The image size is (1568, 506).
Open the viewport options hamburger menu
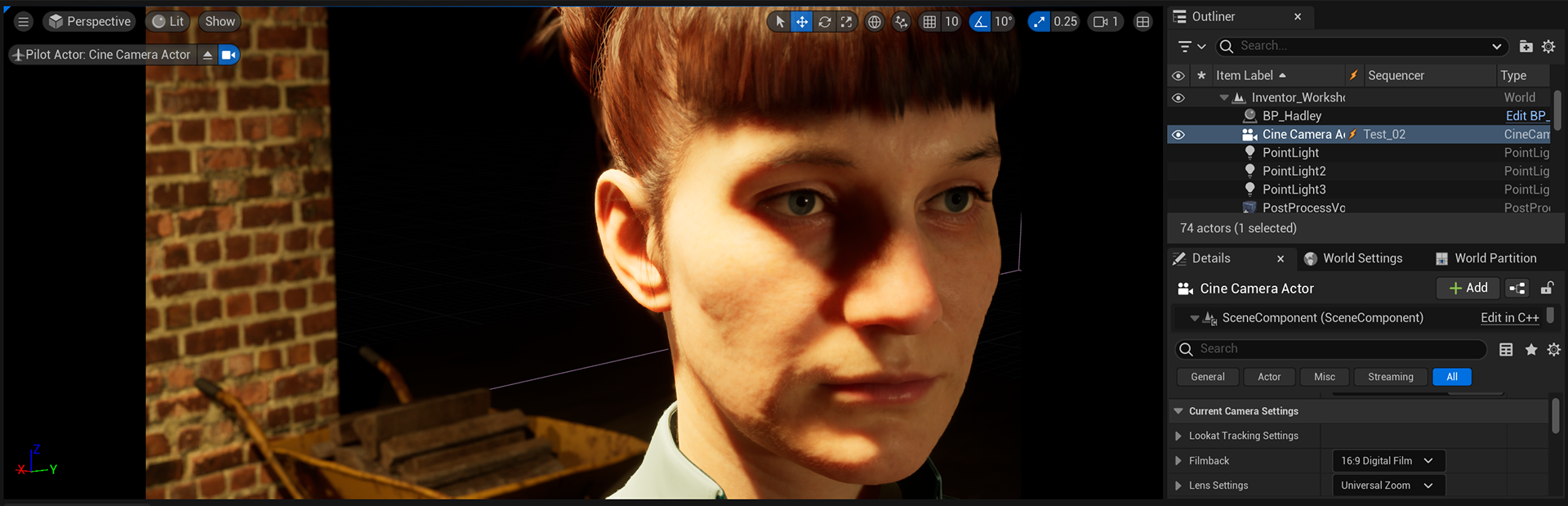click(24, 22)
